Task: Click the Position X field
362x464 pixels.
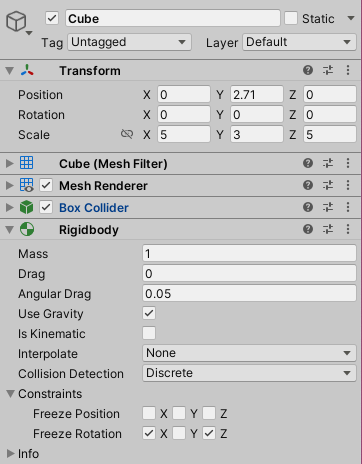Action: tap(184, 94)
